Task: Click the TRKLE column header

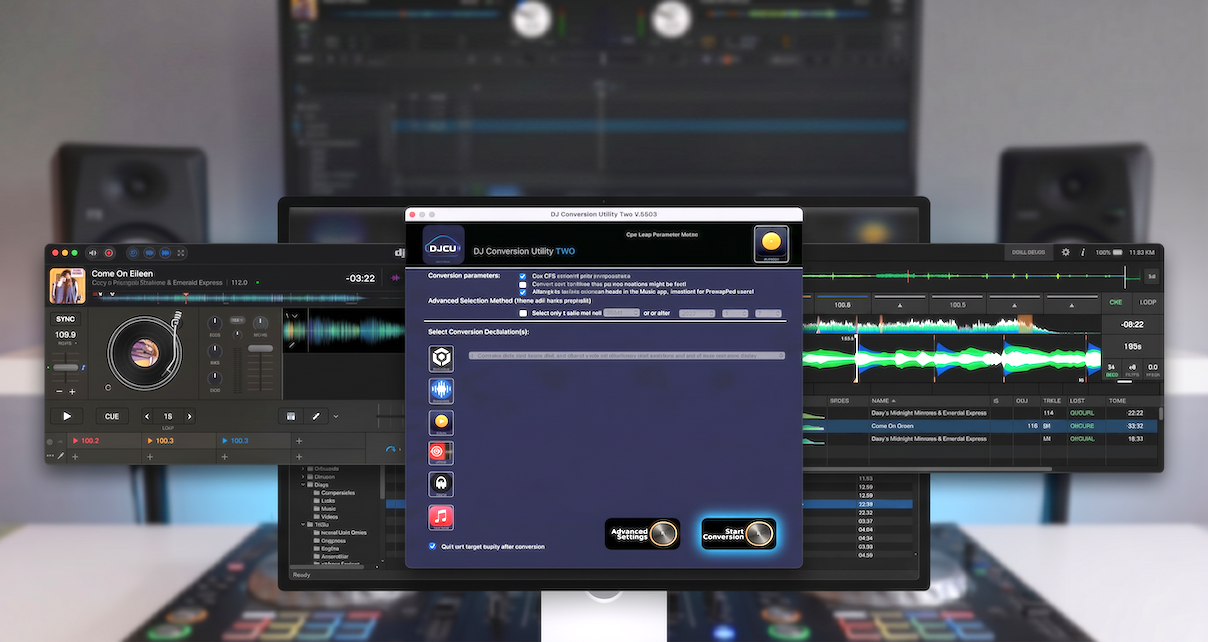Action: (x=1052, y=401)
